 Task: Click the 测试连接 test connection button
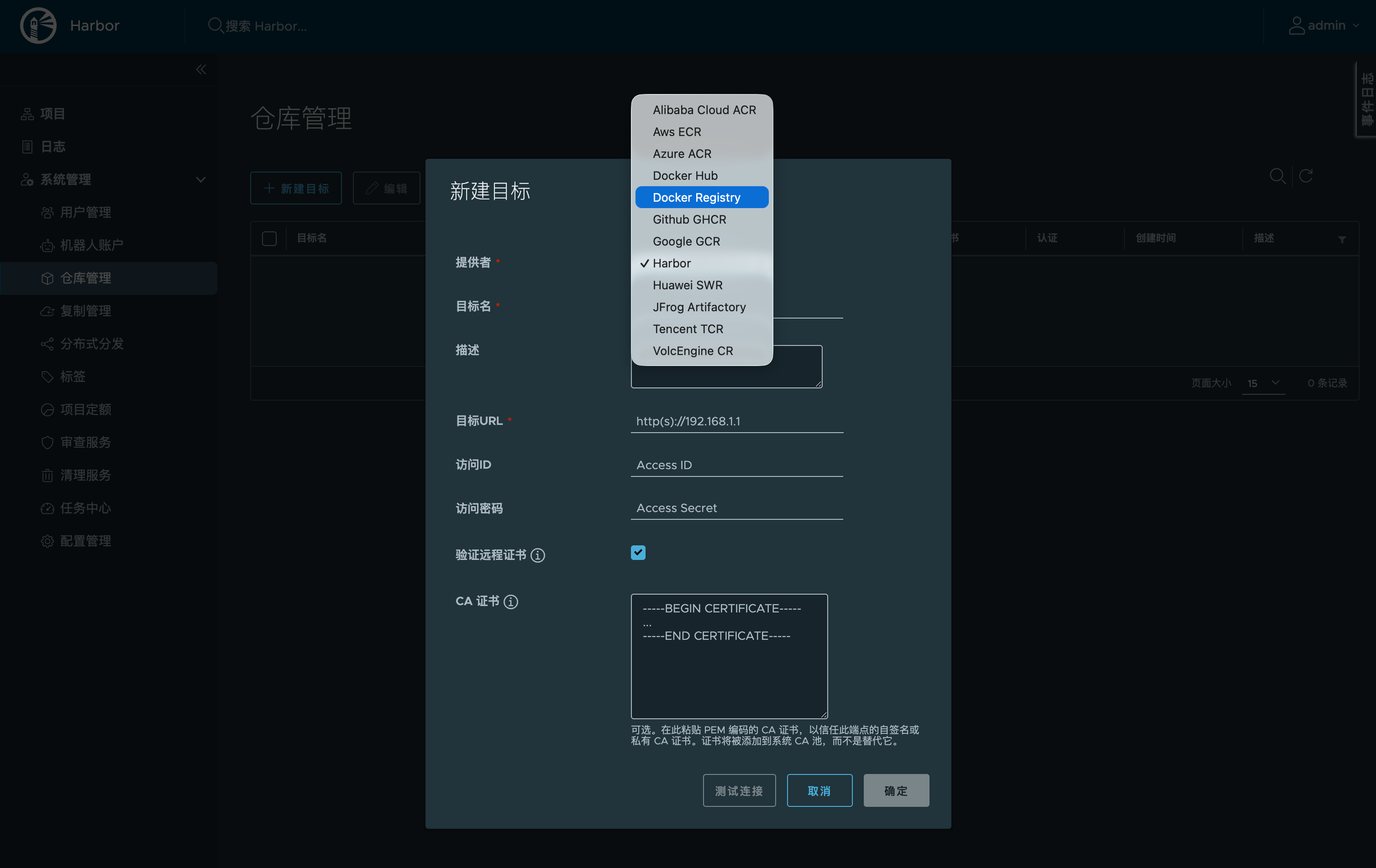click(739, 790)
